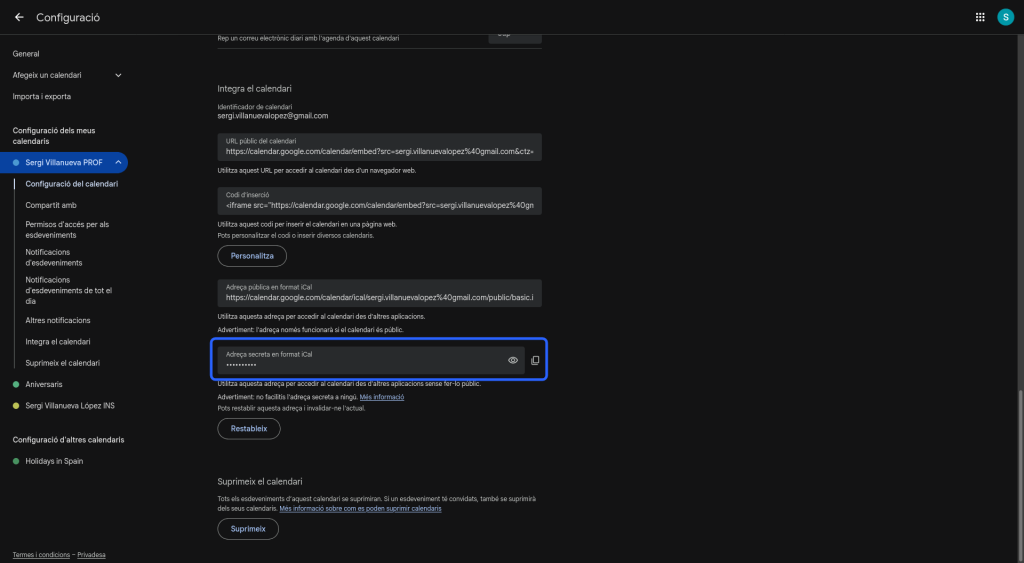The width and height of the screenshot is (1024, 563).
Task: Reveal the secret iCal address
Action: pos(513,360)
